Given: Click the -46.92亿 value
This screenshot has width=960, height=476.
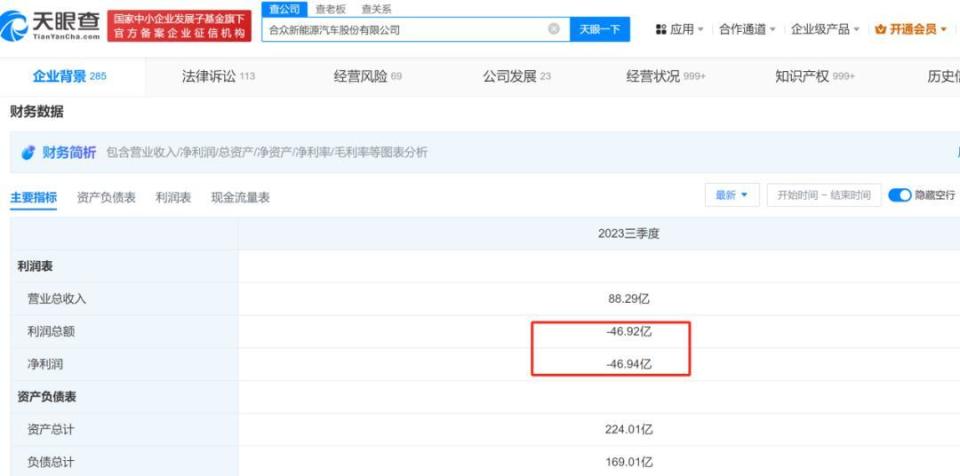Looking at the screenshot, I should coord(629,331).
